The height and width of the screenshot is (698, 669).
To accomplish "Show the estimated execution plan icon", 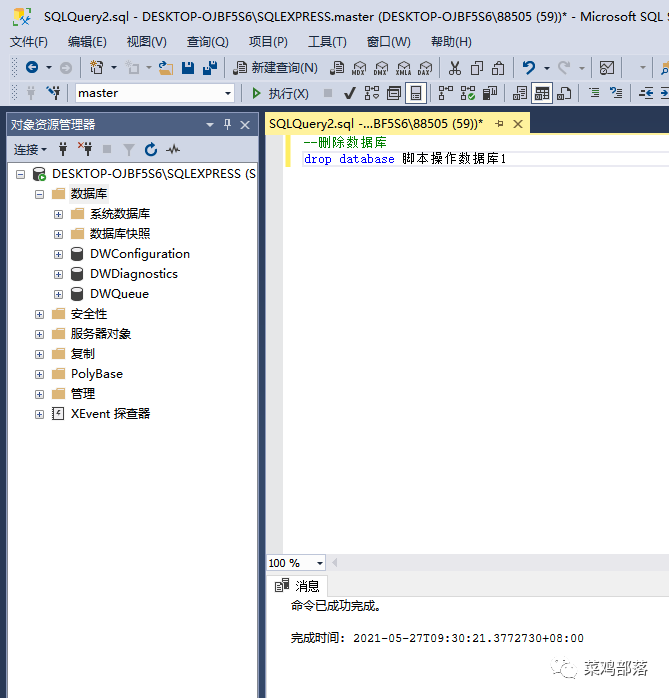I will pyautogui.click(x=372, y=93).
